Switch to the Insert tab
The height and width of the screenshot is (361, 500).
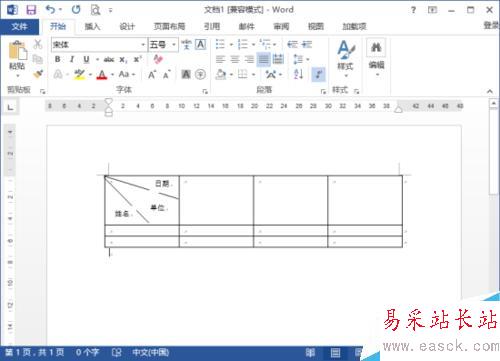coord(92,26)
